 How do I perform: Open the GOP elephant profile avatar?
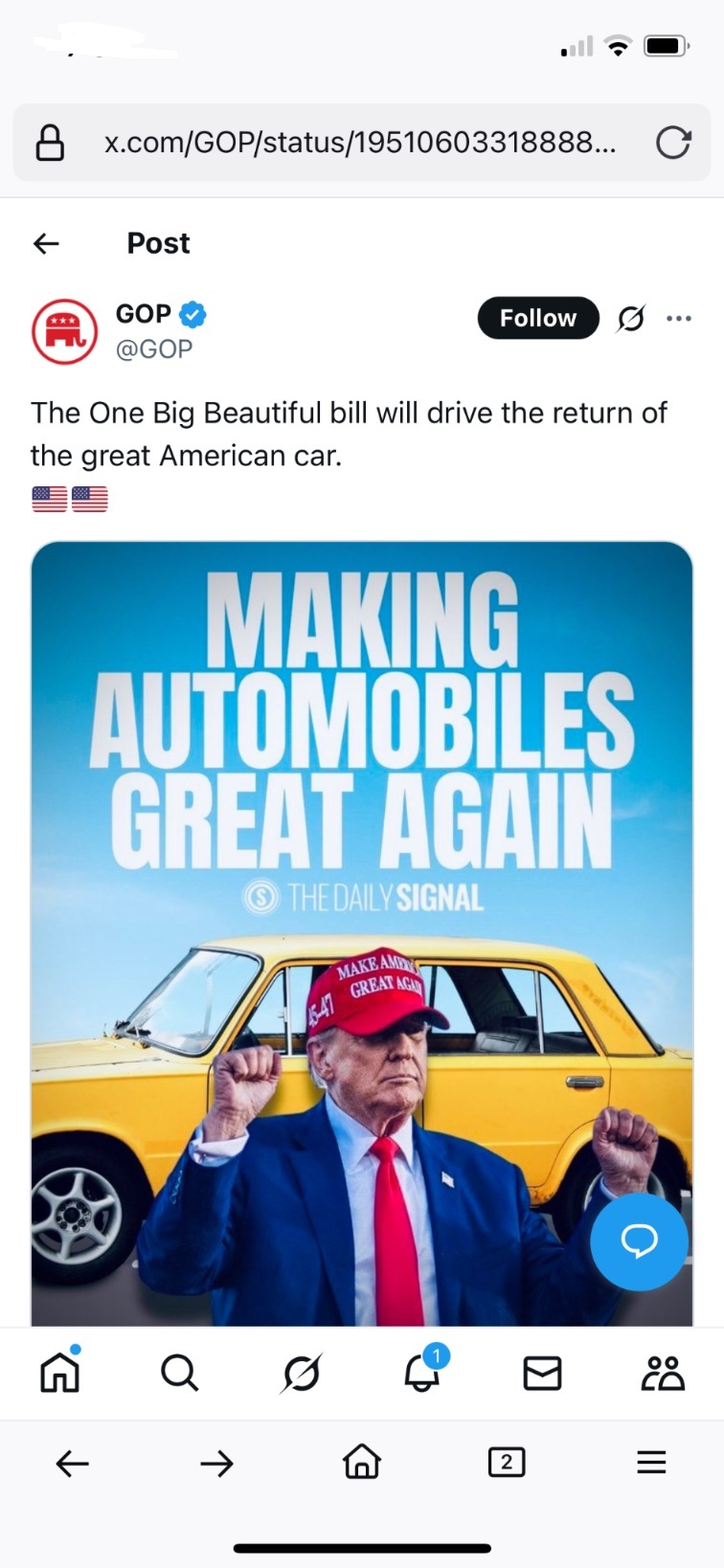(x=65, y=331)
